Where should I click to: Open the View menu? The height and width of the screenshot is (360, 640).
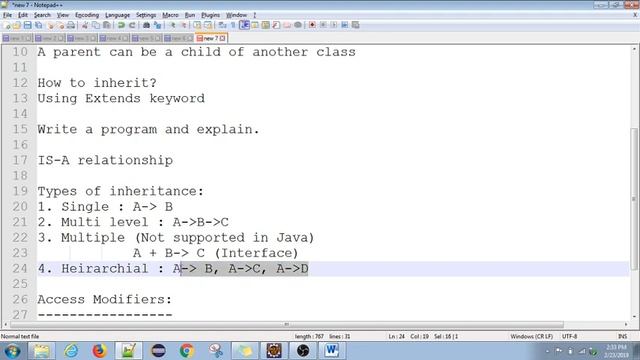pyautogui.click(x=62, y=15)
